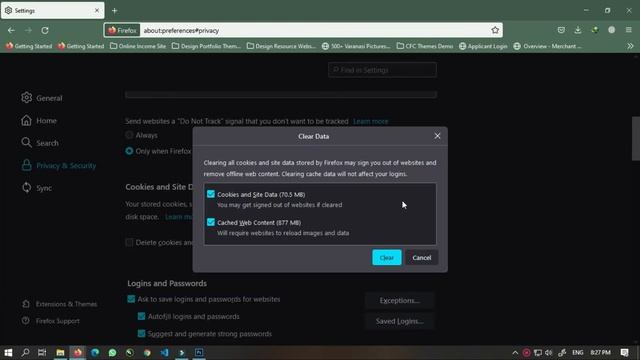This screenshot has width=640, height=360.
Task: Reload the current page
Action: coord(45,30)
